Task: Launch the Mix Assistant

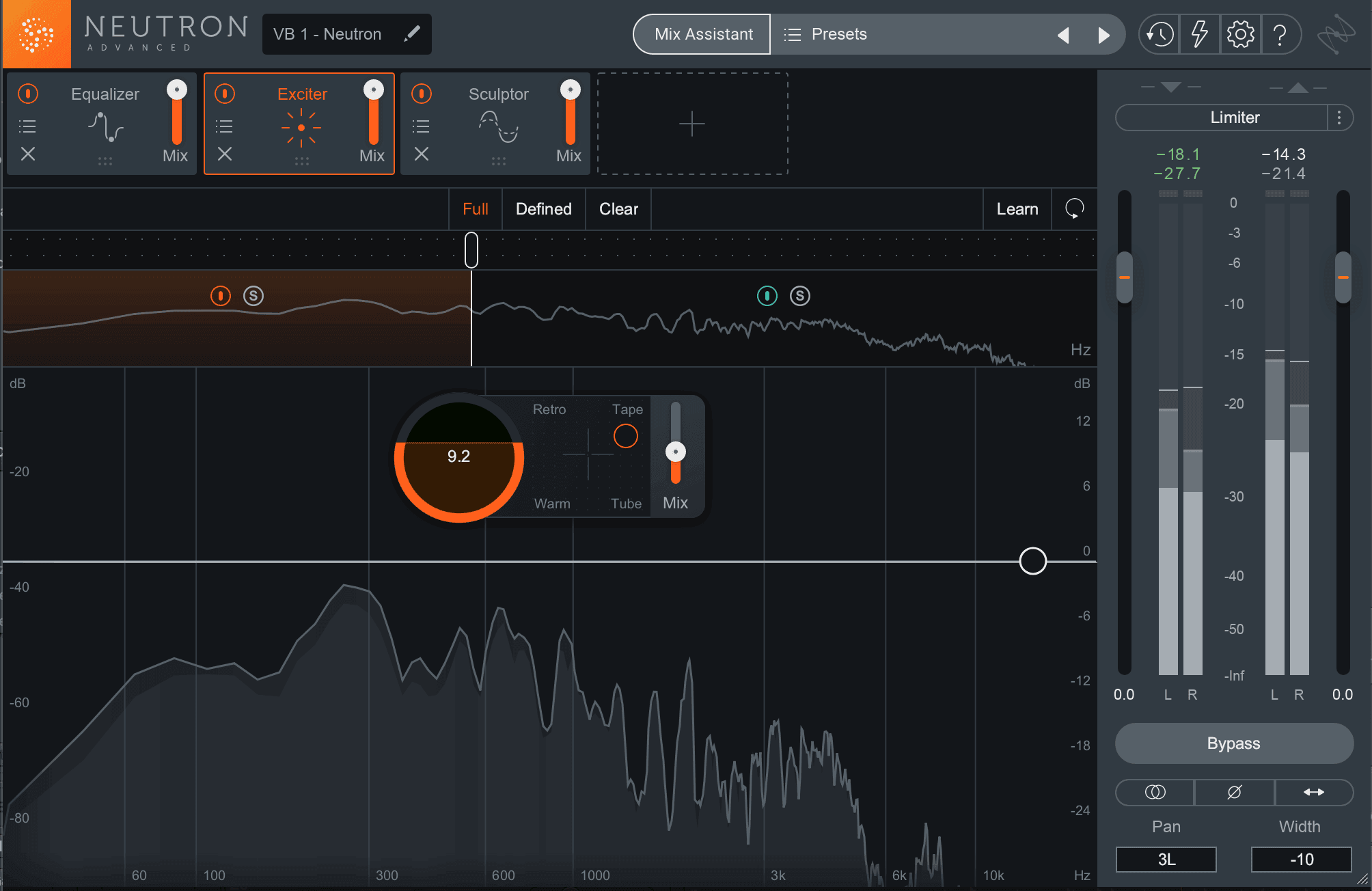Action: [x=703, y=34]
